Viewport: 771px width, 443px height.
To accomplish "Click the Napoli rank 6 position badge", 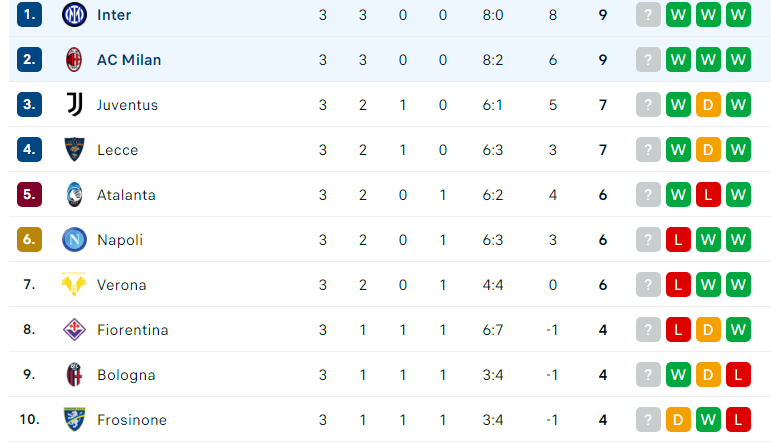I will pos(30,239).
